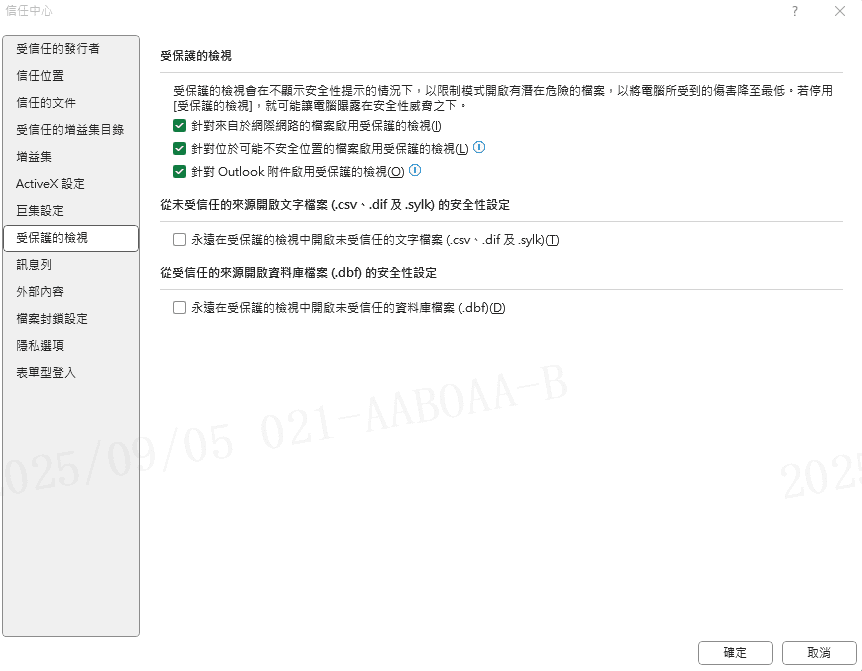
Task: Open 隱私選項 settings
Action: 40,346
